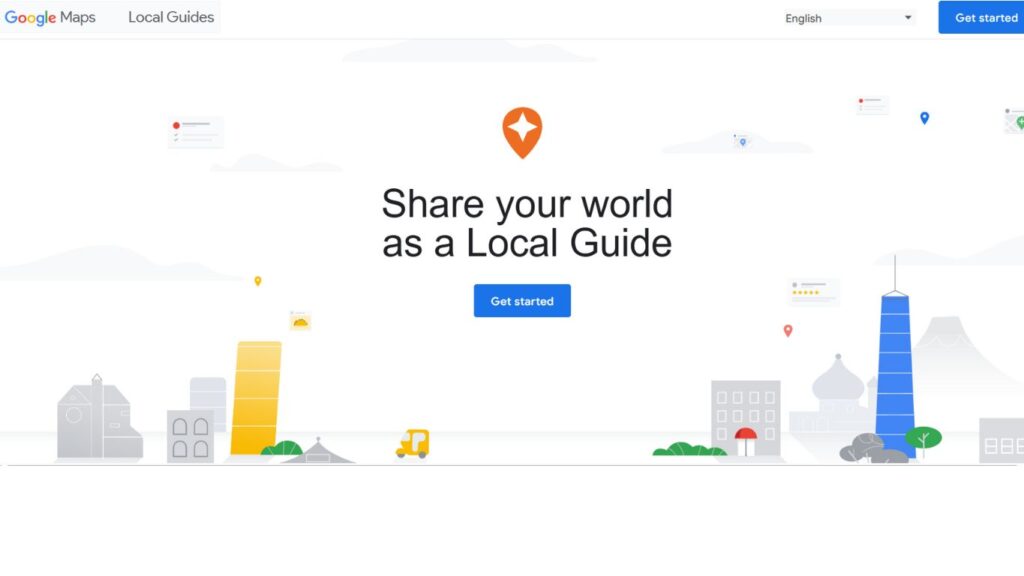Click the green map card at the right edge
Image resolution: width=1024 pixels, height=576 pixels.
(x=1013, y=121)
